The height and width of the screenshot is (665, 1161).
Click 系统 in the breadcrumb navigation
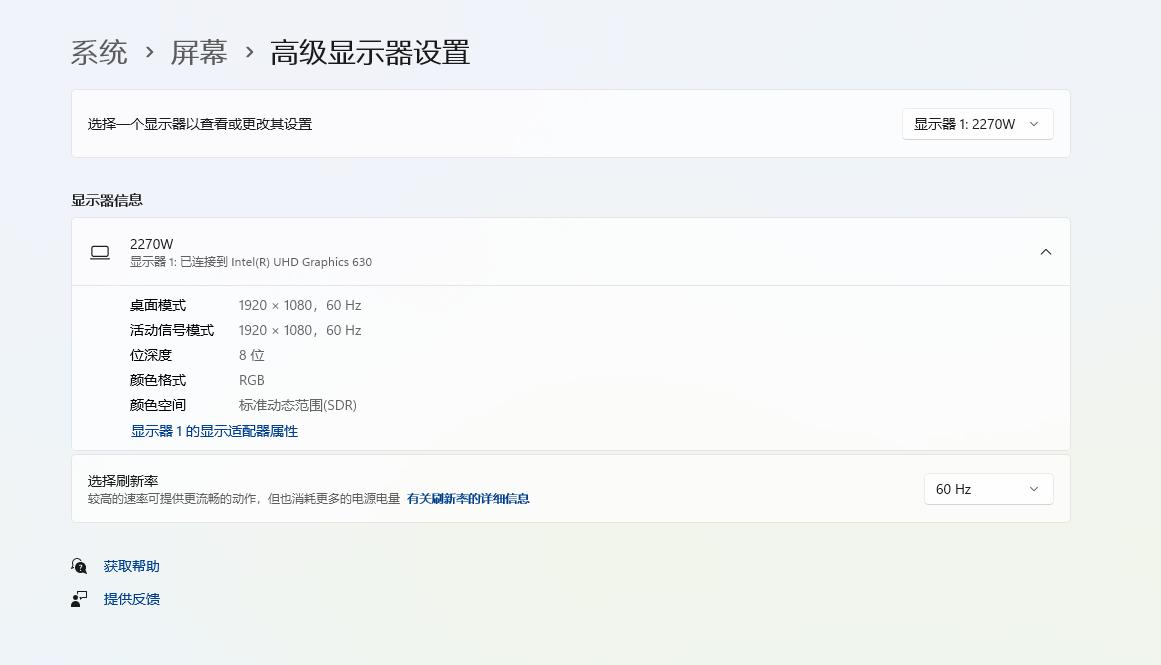[99, 52]
